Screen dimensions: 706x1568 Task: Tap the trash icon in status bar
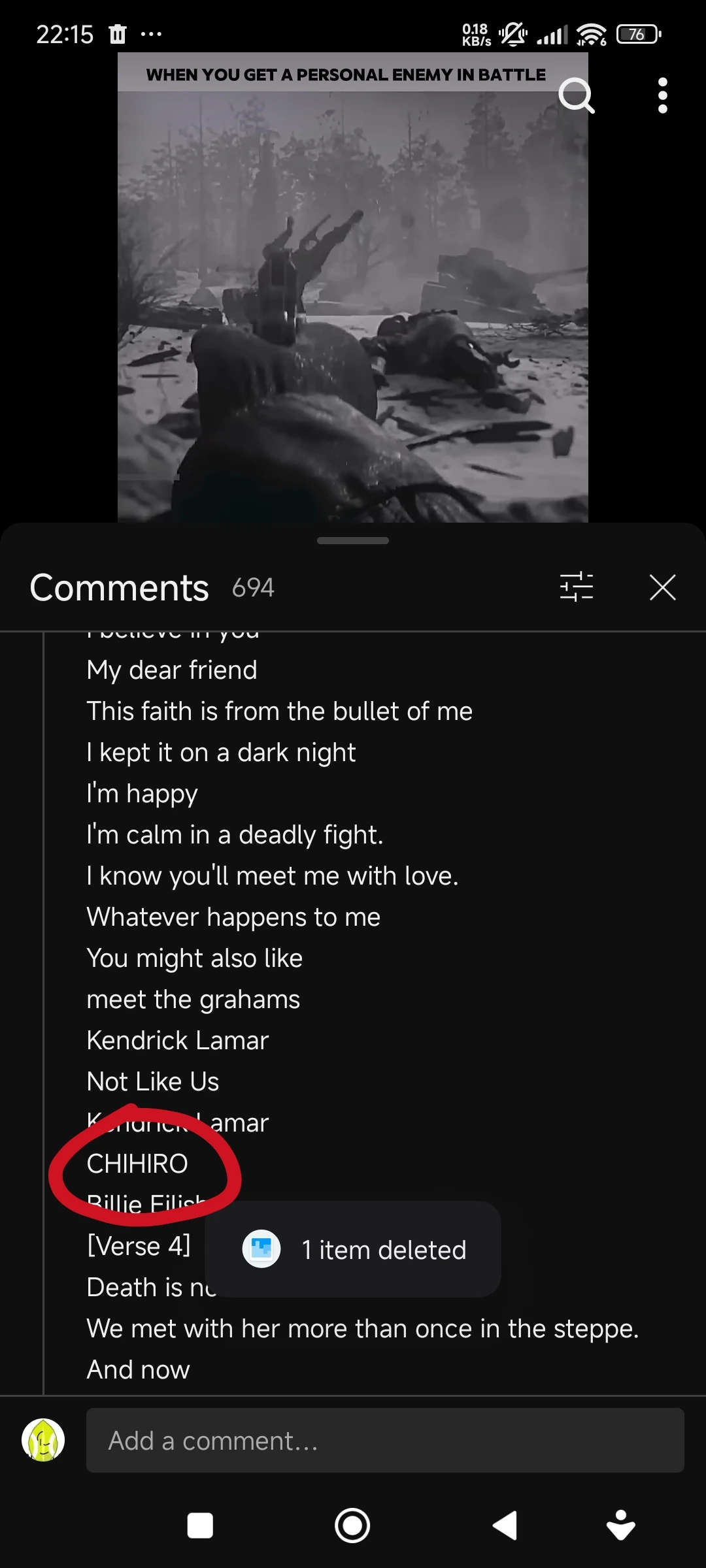(x=118, y=34)
